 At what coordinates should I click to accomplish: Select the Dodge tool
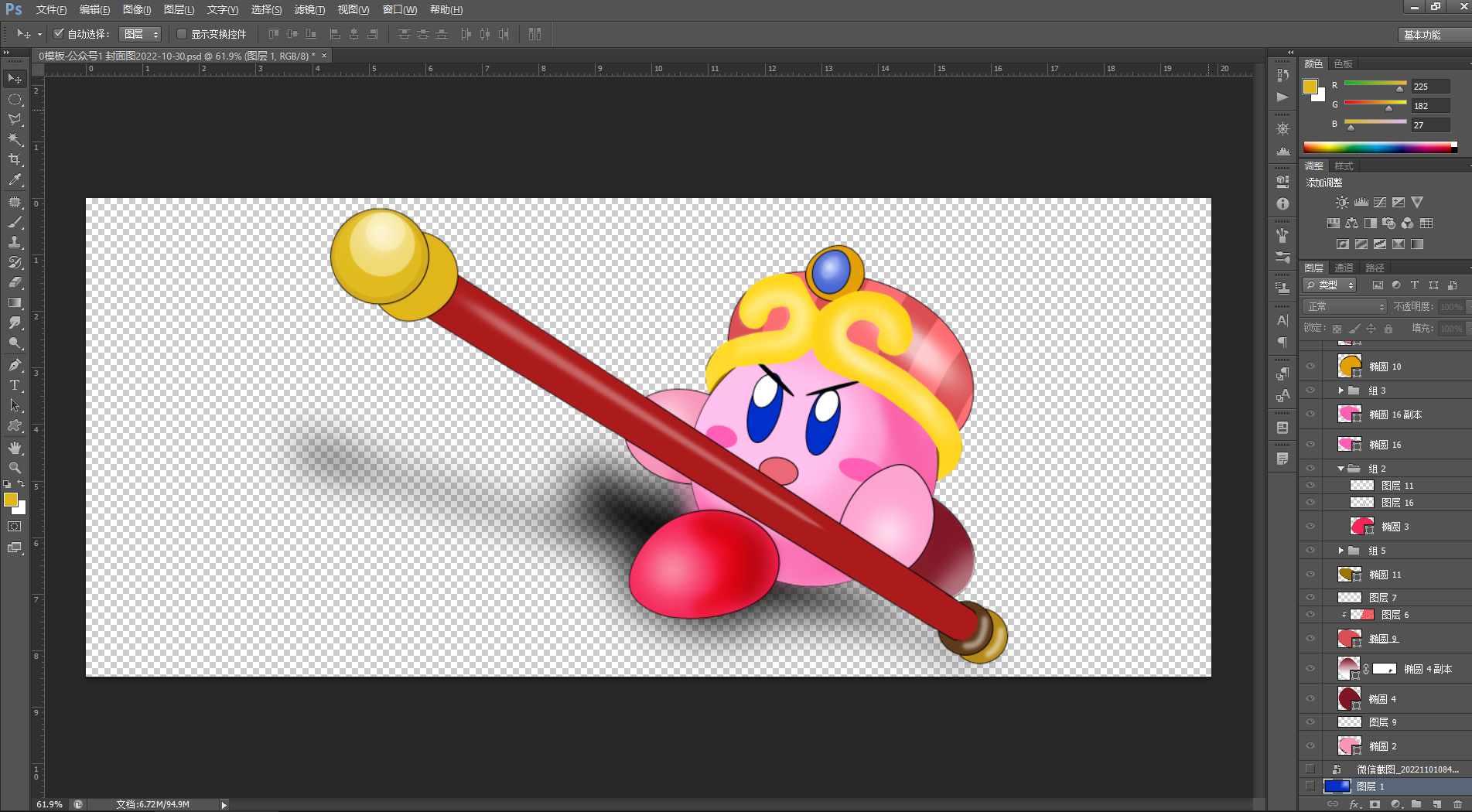pyautogui.click(x=15, y=343)
